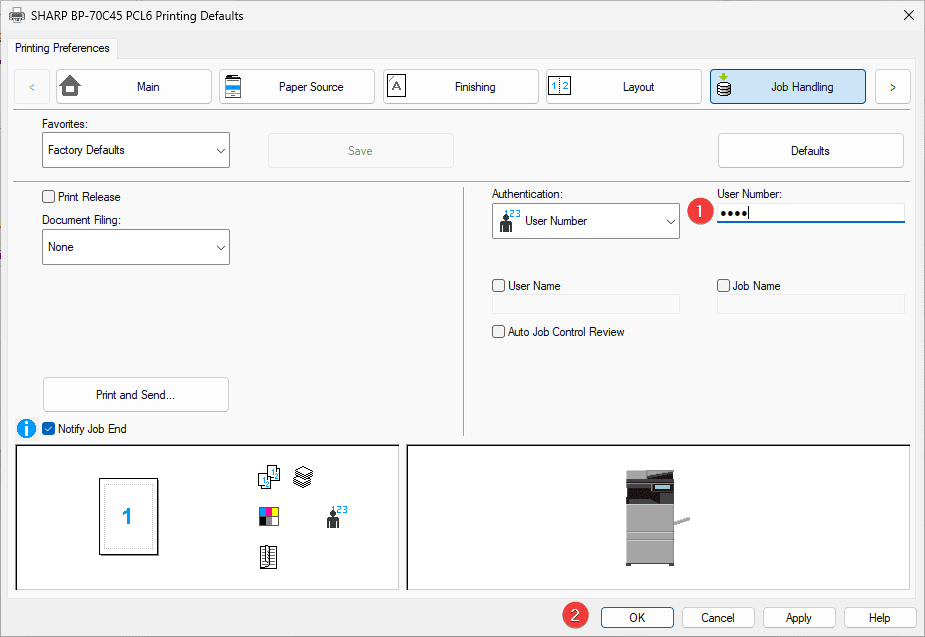Expand the Document Filing dropdown

pyautogui.click(x=136, y=247)
